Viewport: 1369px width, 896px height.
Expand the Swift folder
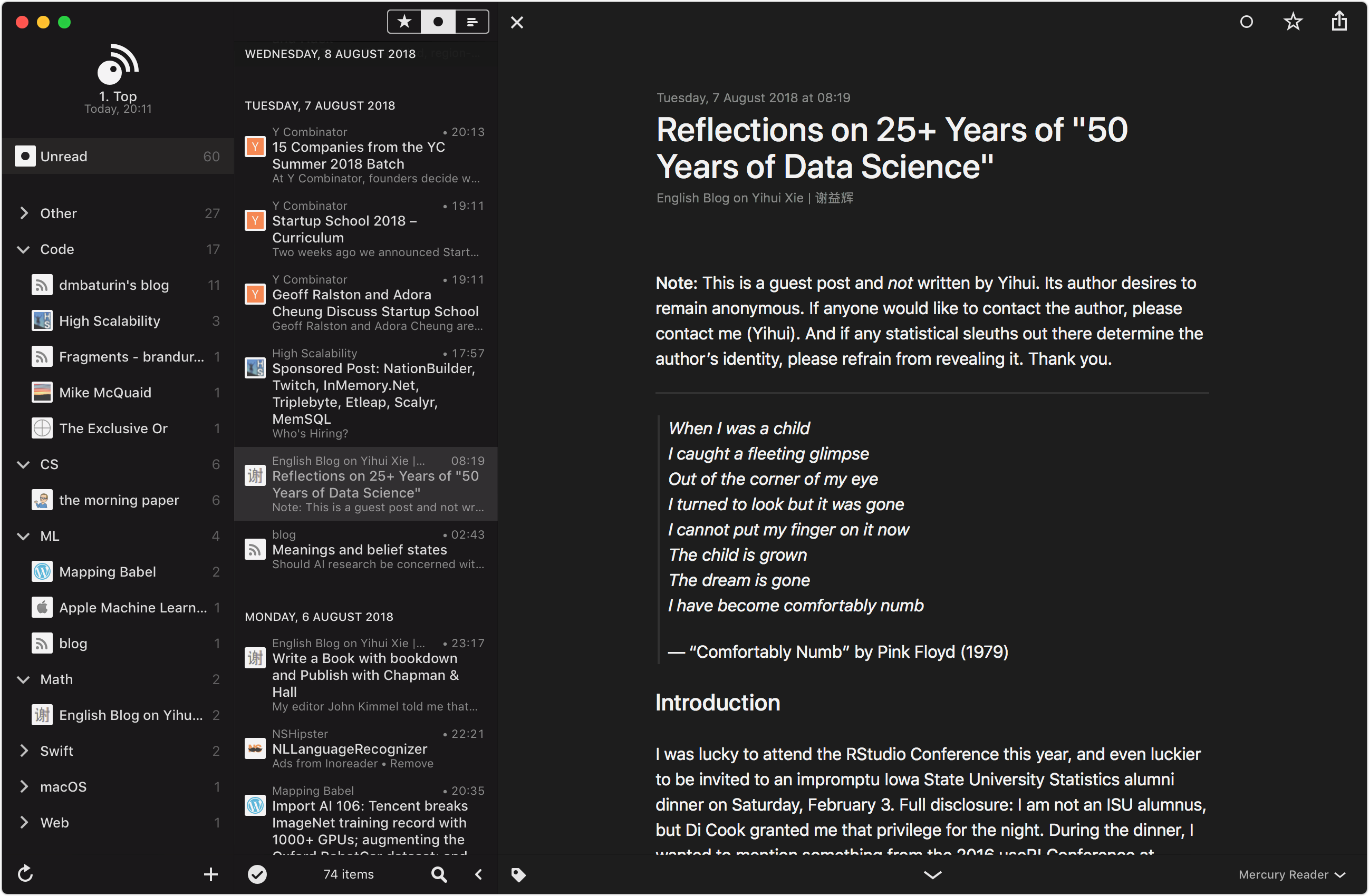24,751
